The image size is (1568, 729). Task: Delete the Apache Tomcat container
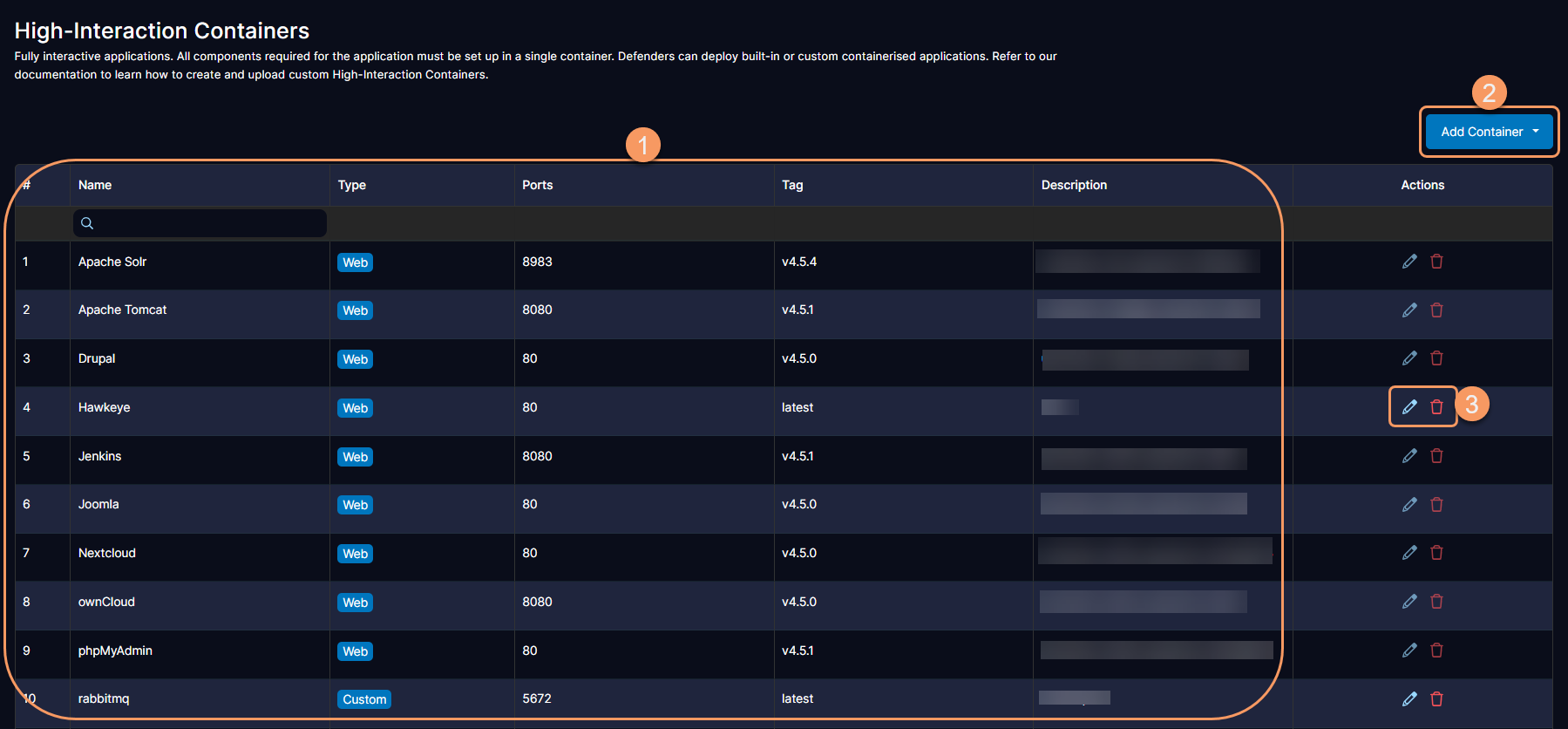[1436, 310]
